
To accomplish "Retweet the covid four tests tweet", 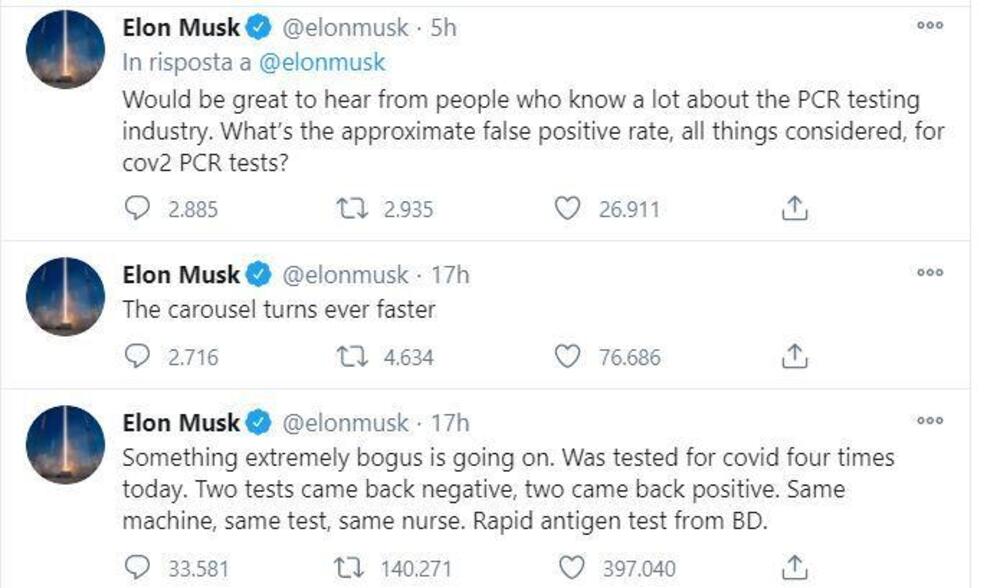I will (351, 569).
